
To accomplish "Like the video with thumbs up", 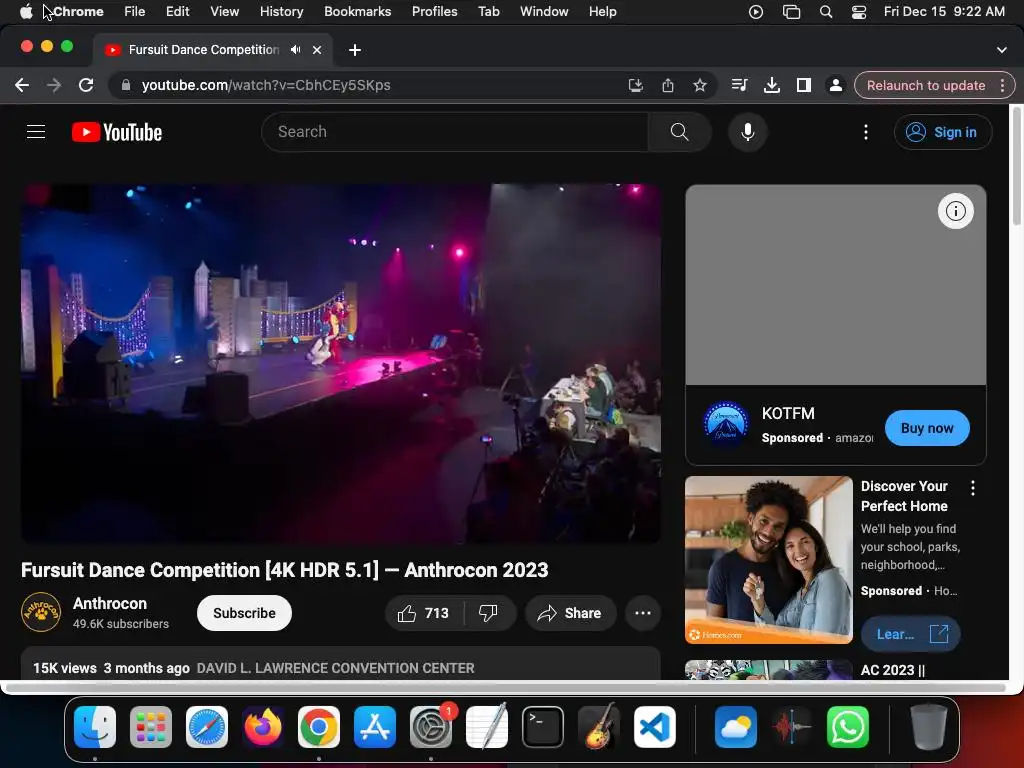I will [424, 613].
